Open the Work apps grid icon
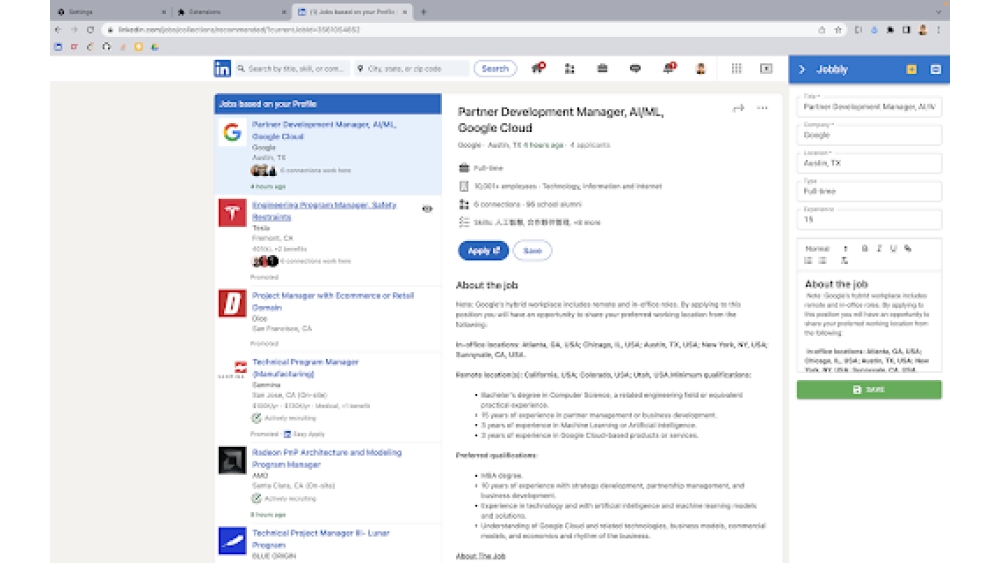 click(737, 68)
